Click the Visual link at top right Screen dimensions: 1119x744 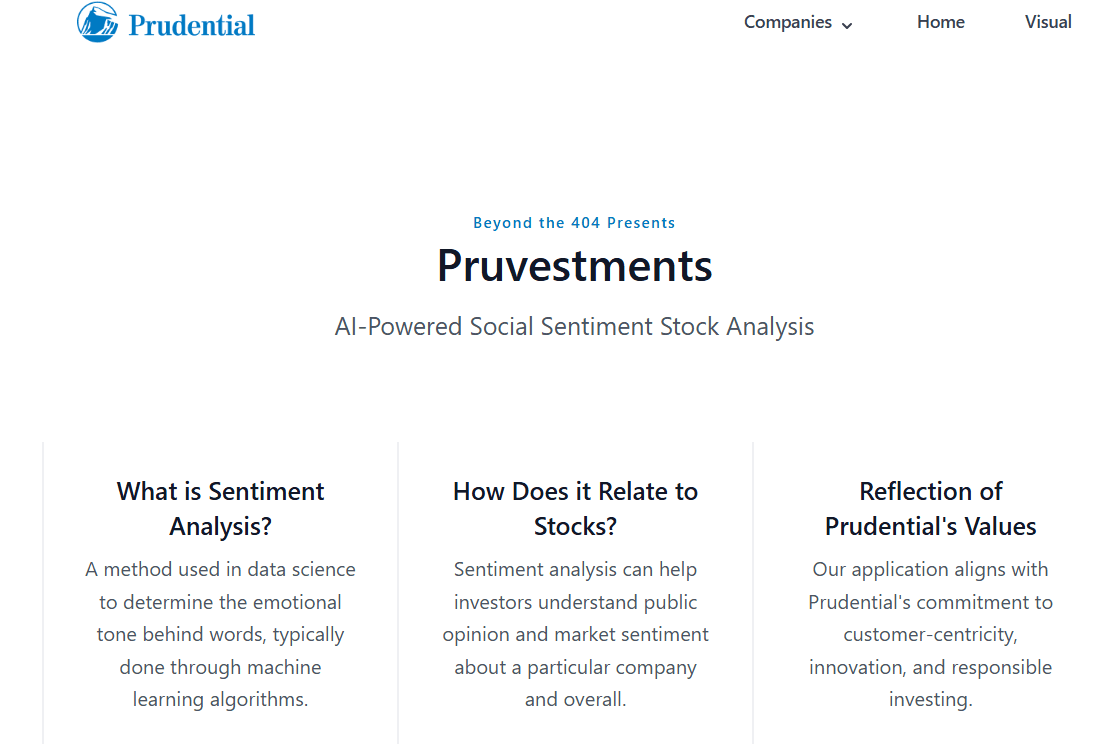click(x=1047, y=22)
